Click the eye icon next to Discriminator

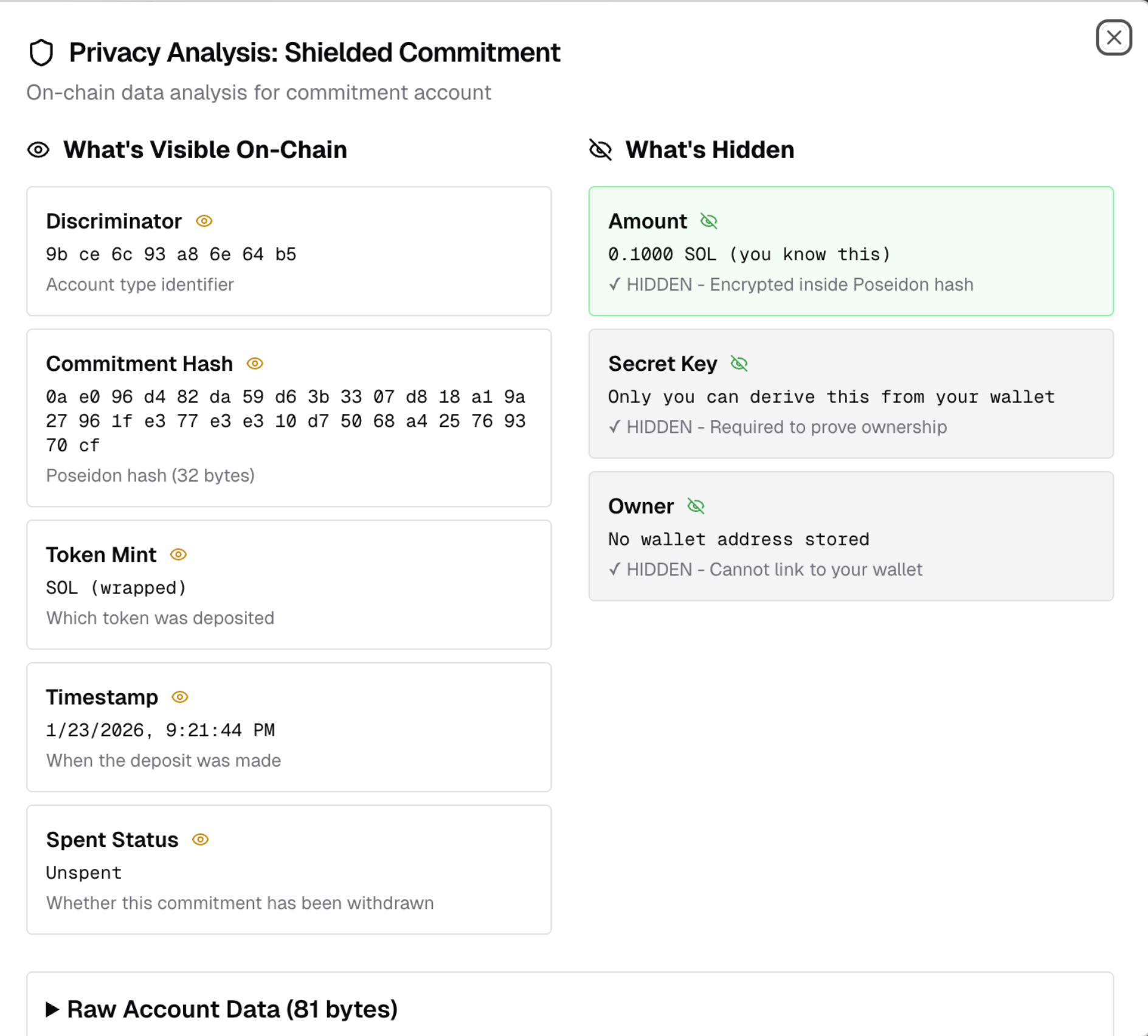[x=204, y=221]
